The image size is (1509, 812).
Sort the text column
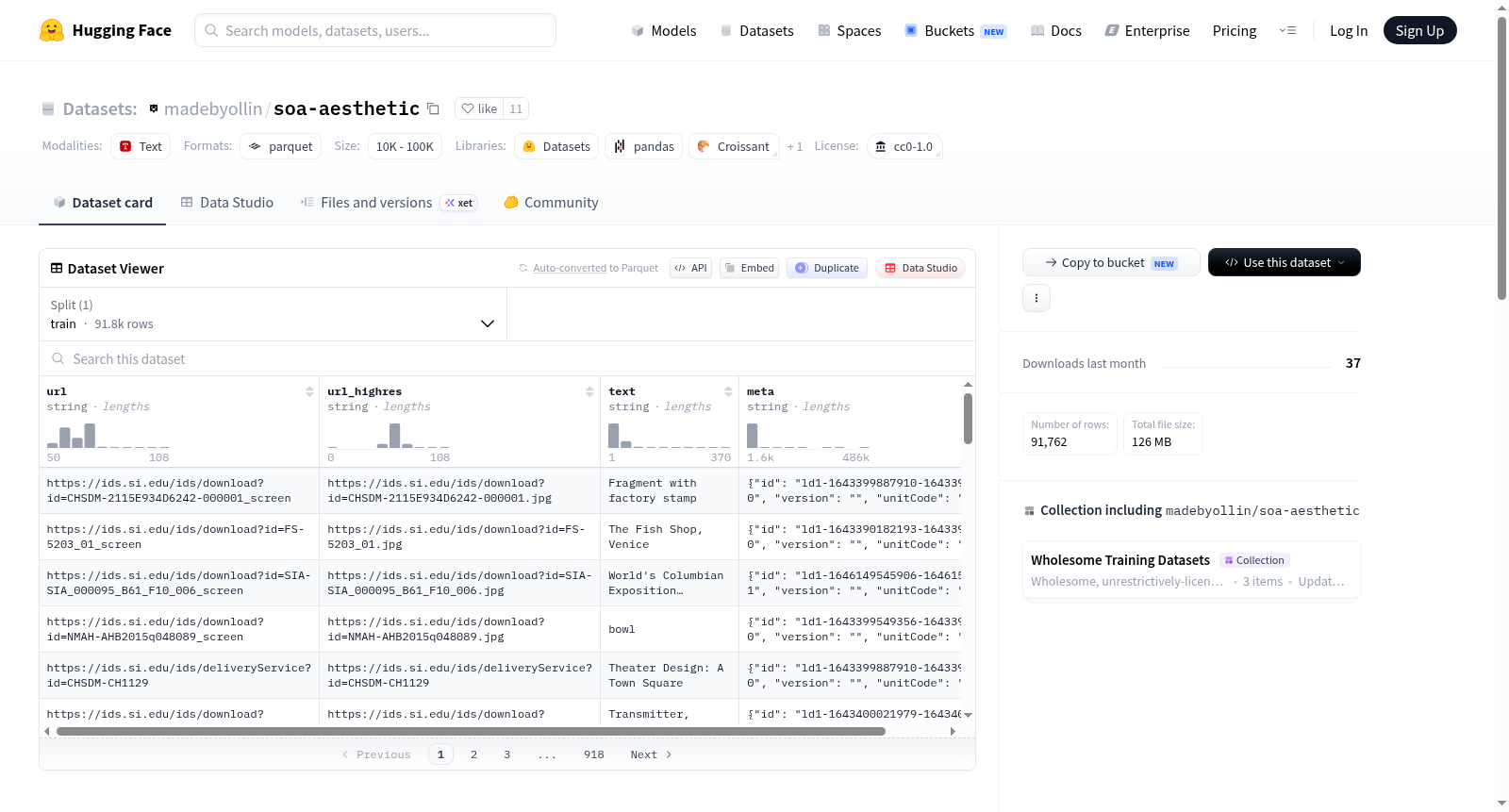(x=728, y=391)
